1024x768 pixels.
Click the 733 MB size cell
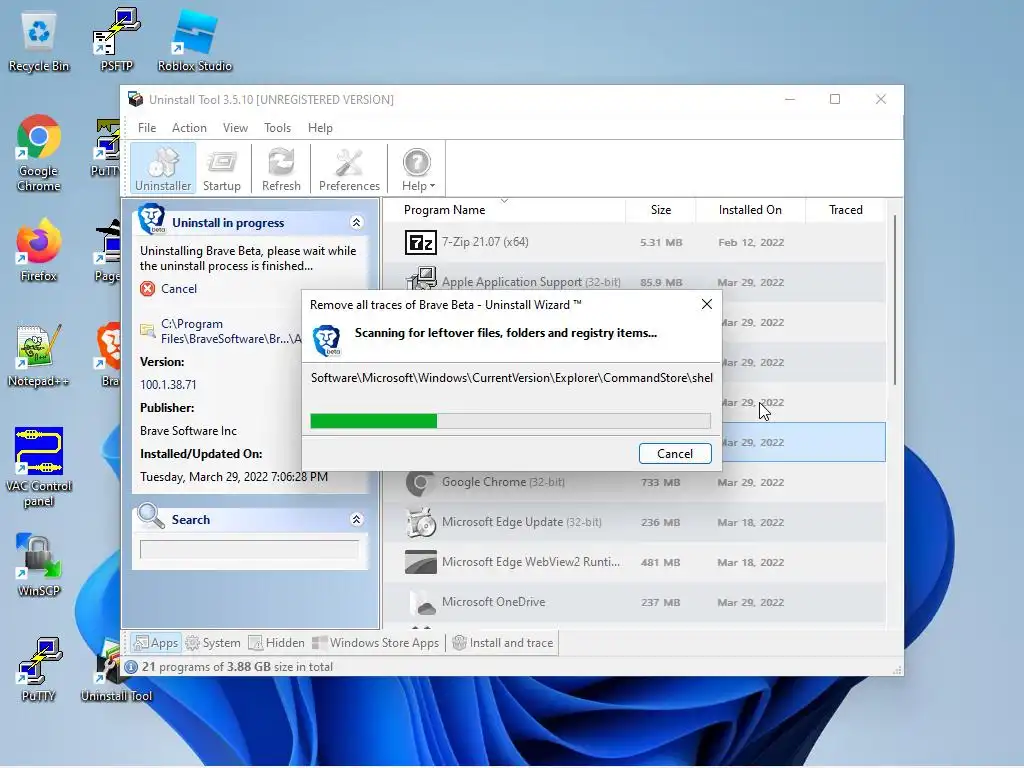(x=660, y=483)
